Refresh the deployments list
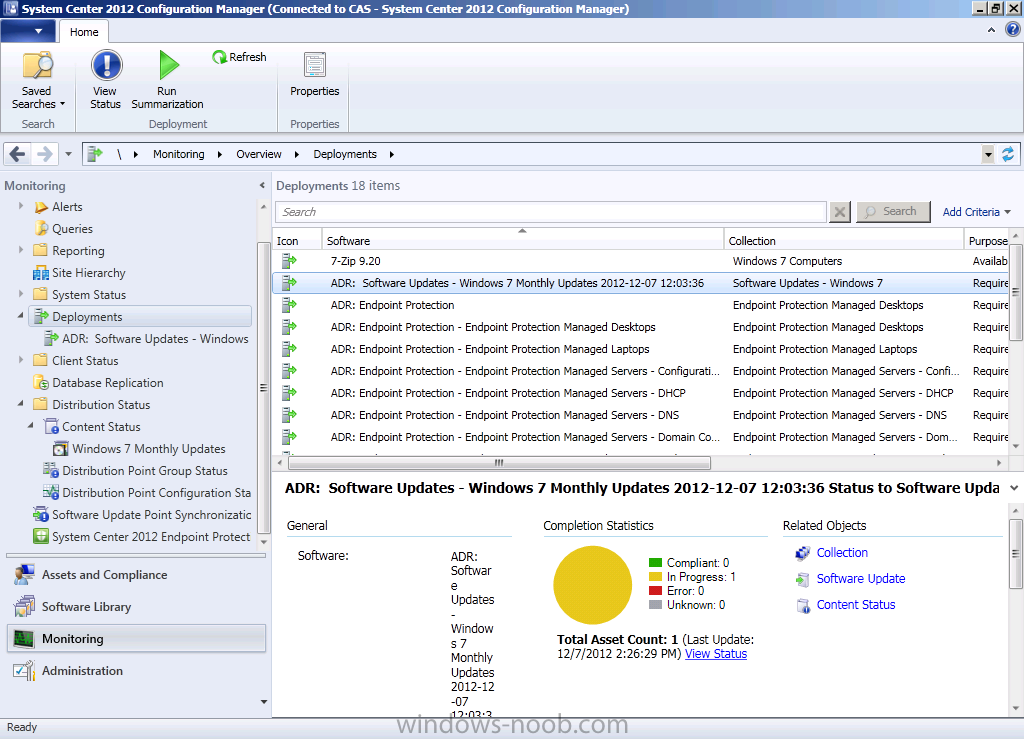Image resolution: width=1024 pixels, height=739 pixels. pos(239,57)
